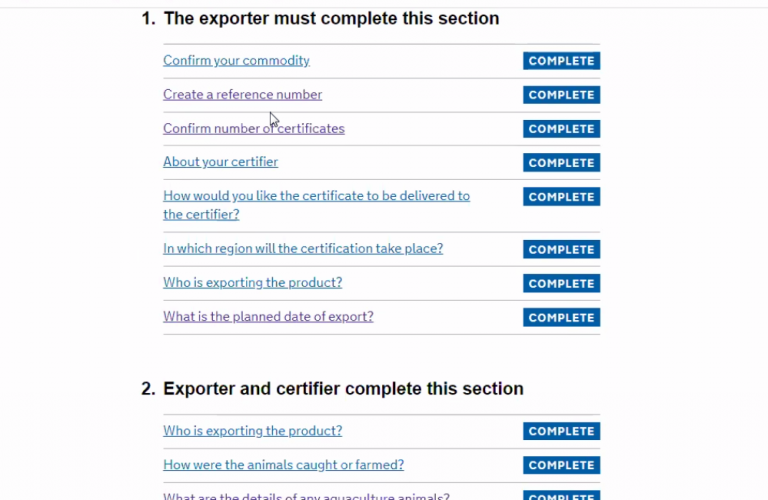Open Confirm number of certificates

click(253, 129)
